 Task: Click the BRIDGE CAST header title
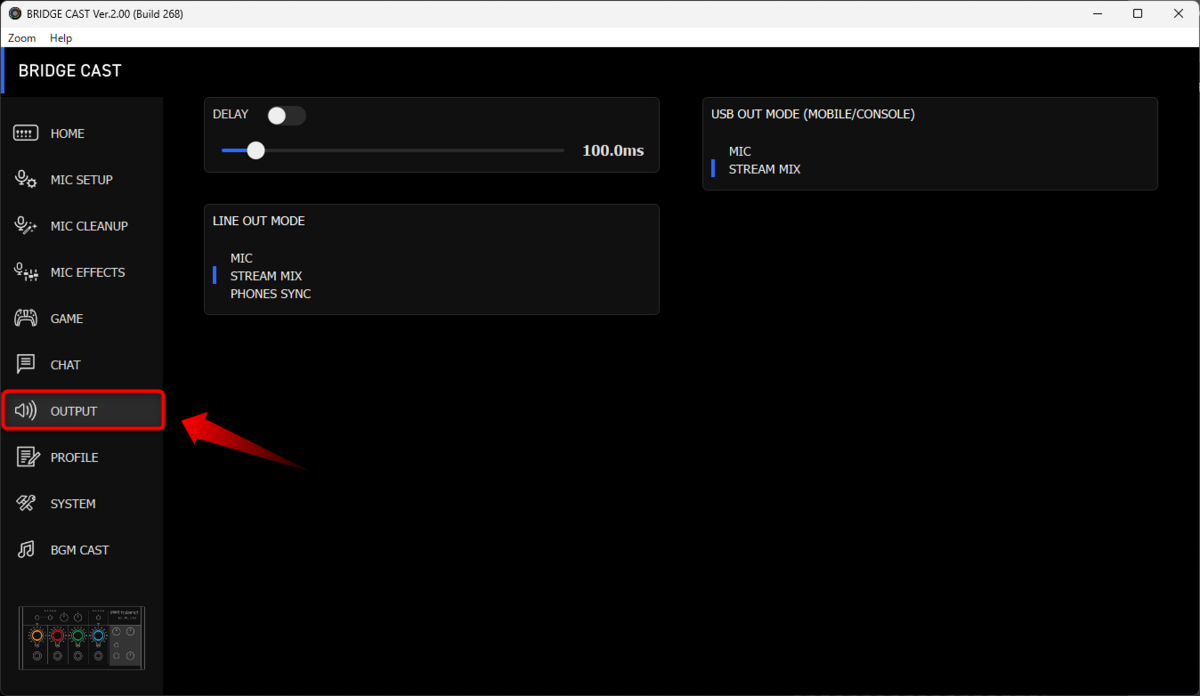70,71
